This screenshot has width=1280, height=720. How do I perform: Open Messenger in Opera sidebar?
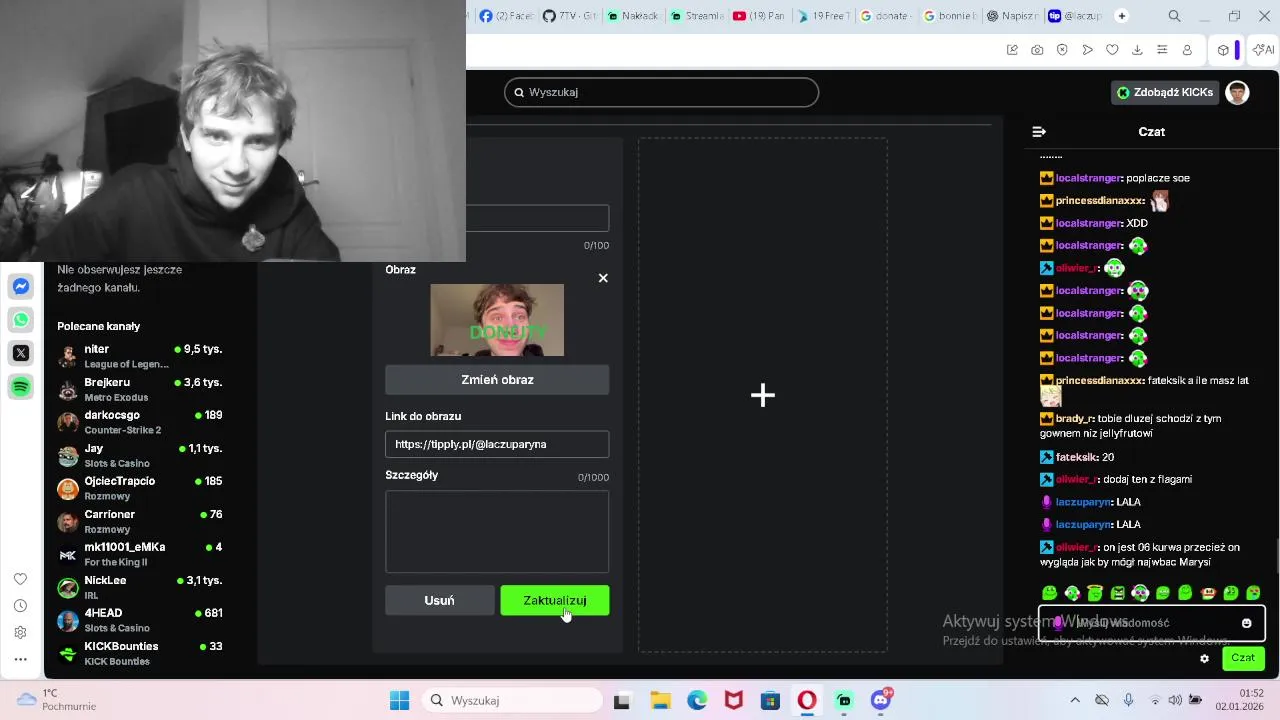(21, 287)
